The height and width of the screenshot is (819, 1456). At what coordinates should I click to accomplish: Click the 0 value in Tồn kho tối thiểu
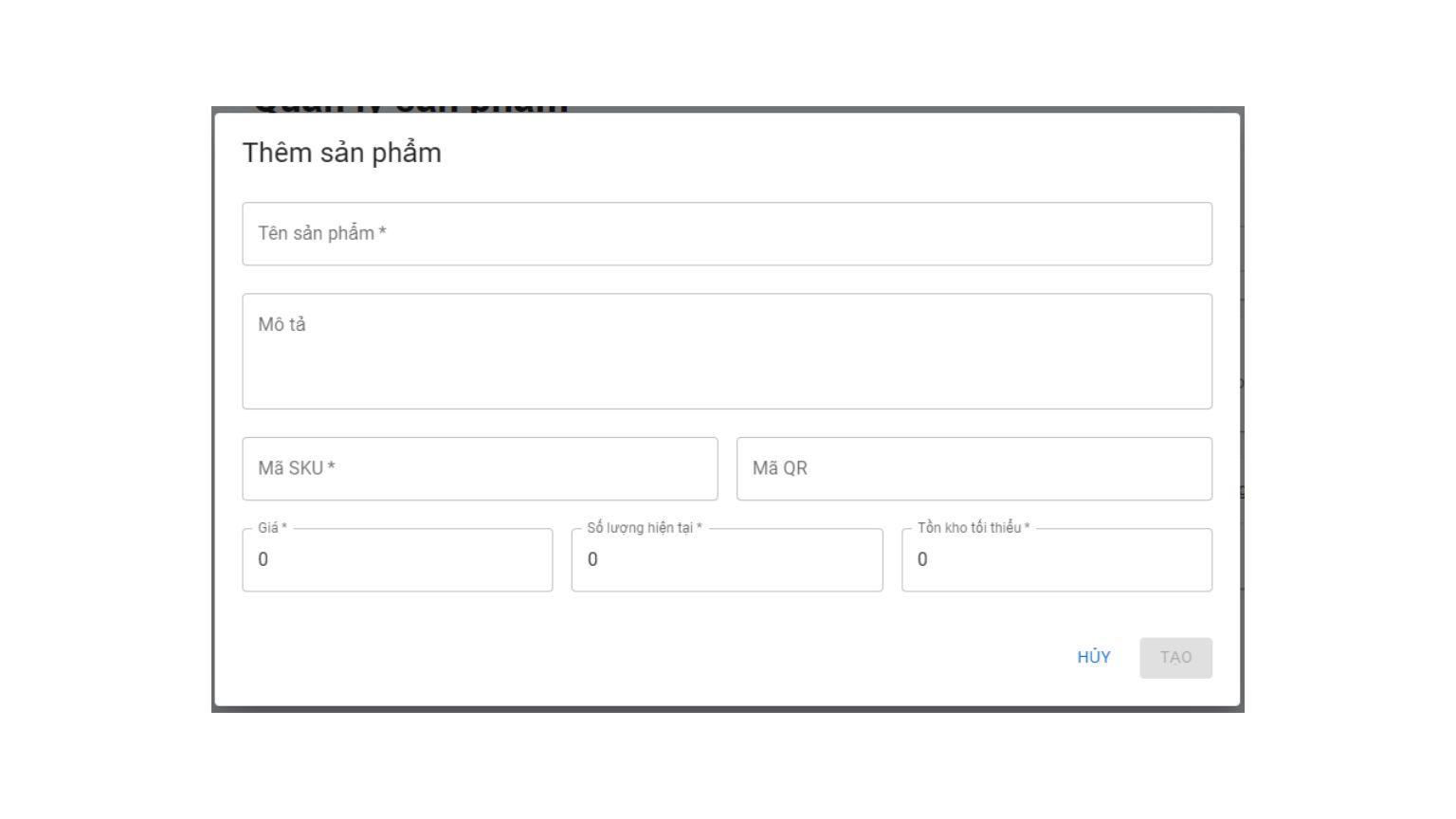pos(922,560)
